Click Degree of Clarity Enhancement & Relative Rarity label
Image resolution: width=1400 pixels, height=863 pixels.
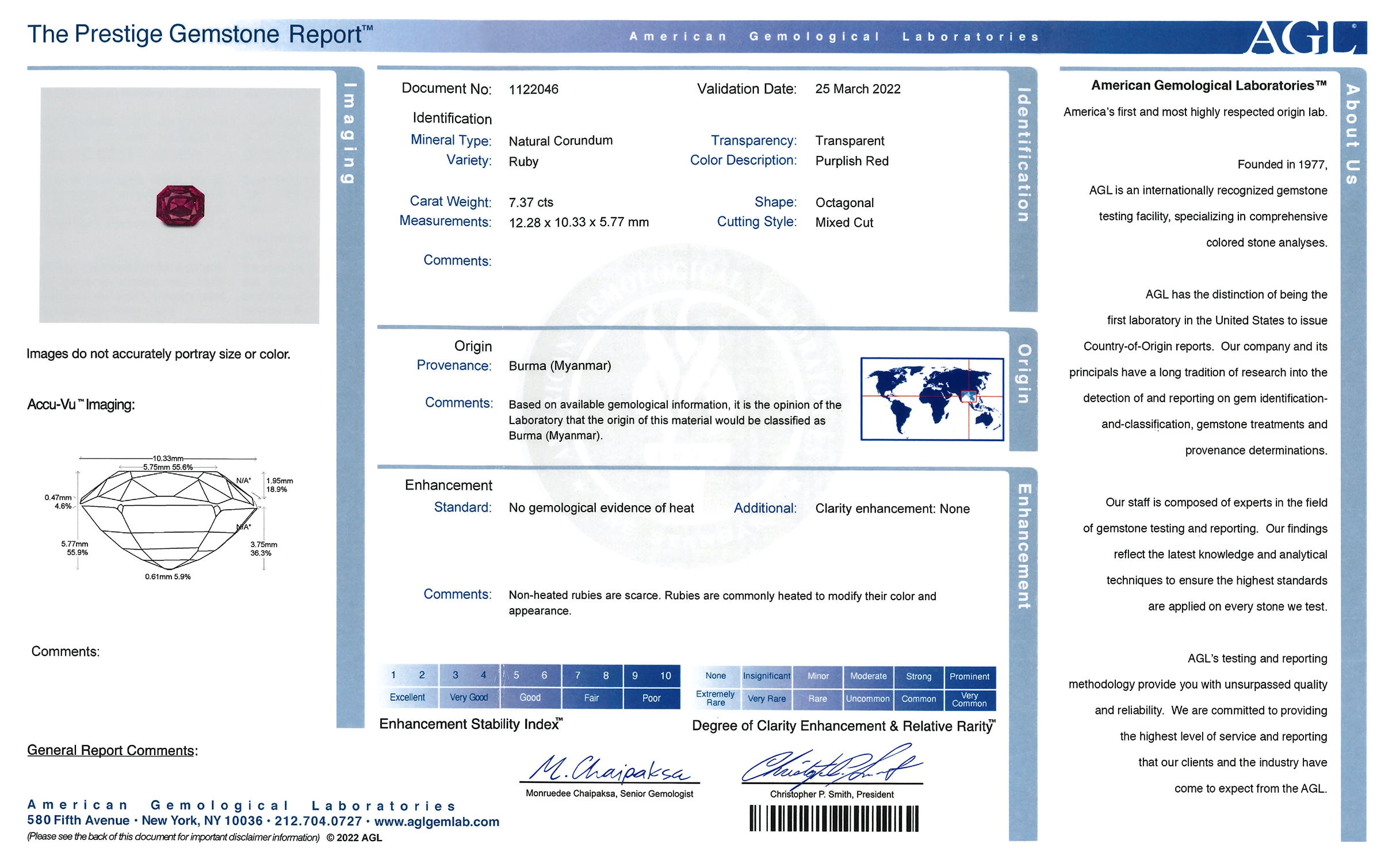(x=844, y=726)
